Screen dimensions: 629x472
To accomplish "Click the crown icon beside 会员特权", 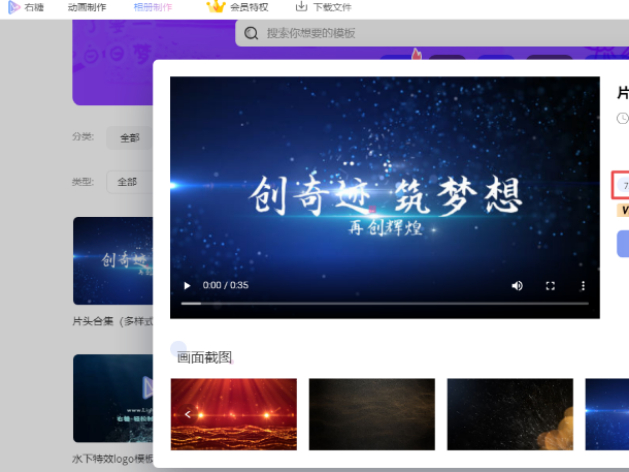I will 216,6.
